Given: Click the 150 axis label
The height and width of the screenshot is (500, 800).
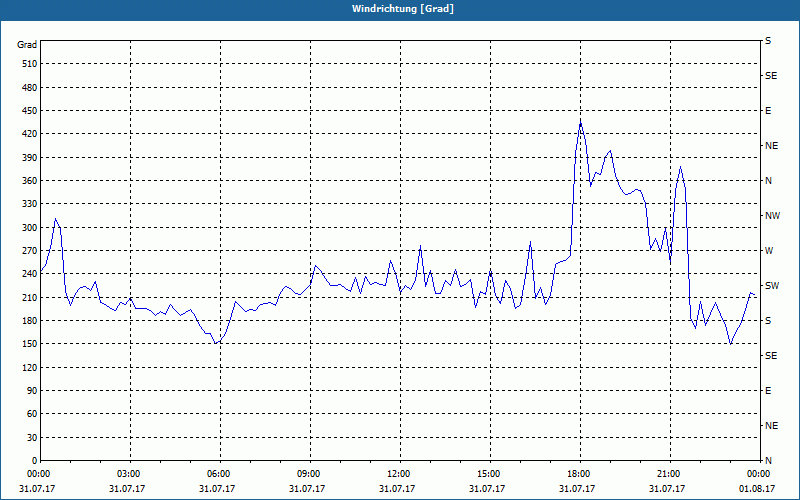Looking at the screenshot, I should (30, 344).
